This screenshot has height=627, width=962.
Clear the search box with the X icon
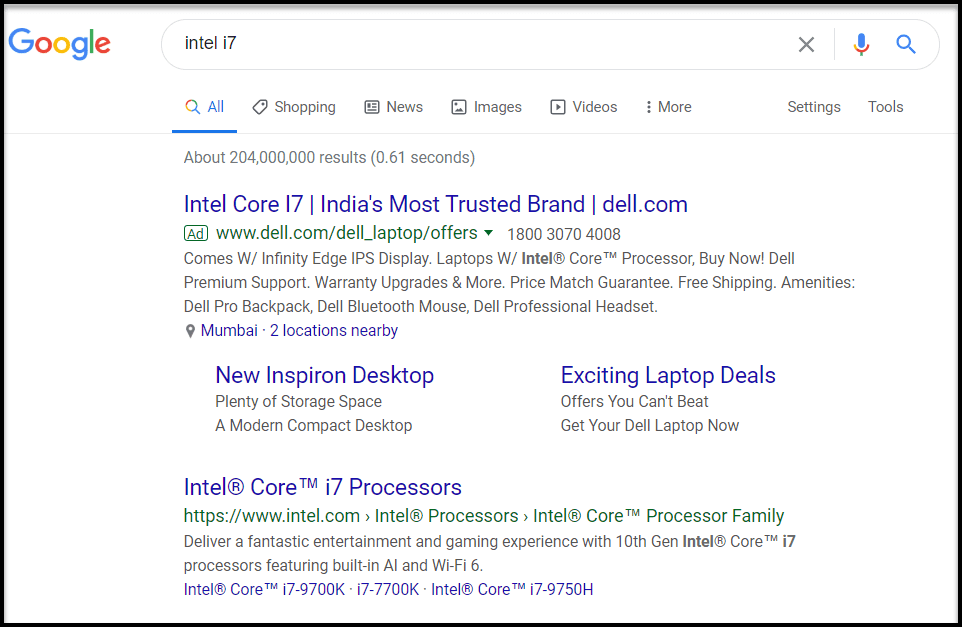806,44
